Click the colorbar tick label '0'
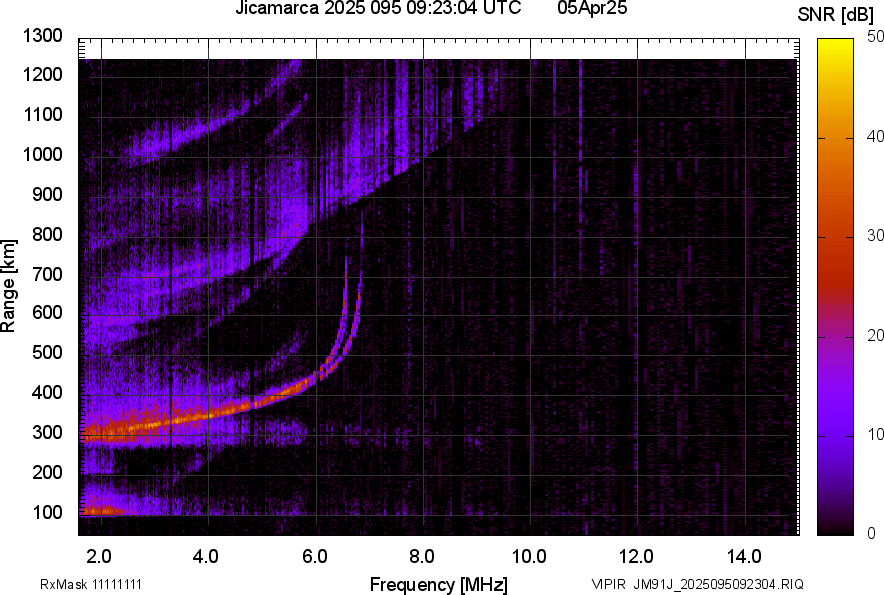Screen dimensions: 884x595 (x=872, y=533)
